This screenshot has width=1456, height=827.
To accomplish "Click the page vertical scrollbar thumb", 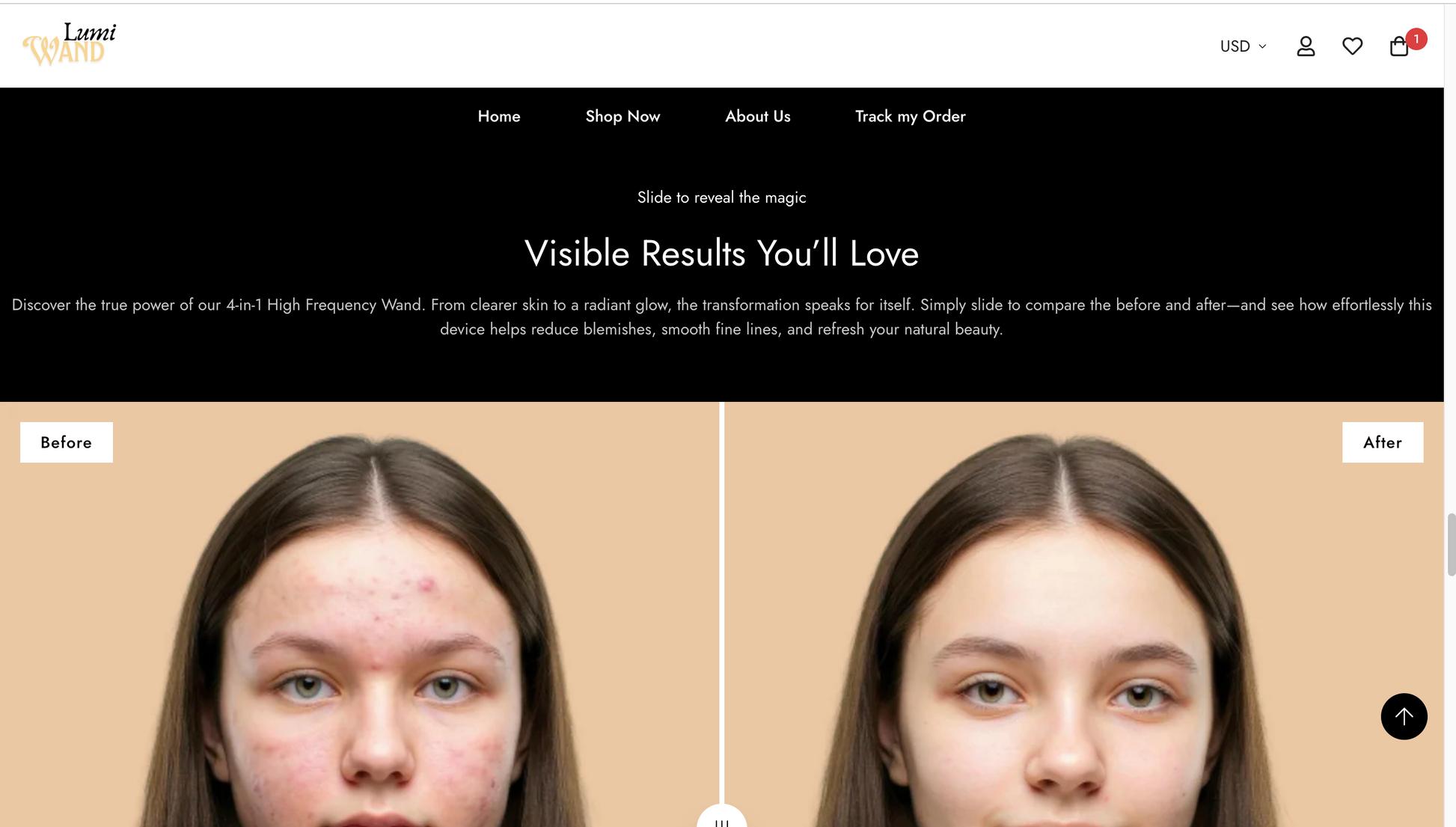I will pos(1451,544).
